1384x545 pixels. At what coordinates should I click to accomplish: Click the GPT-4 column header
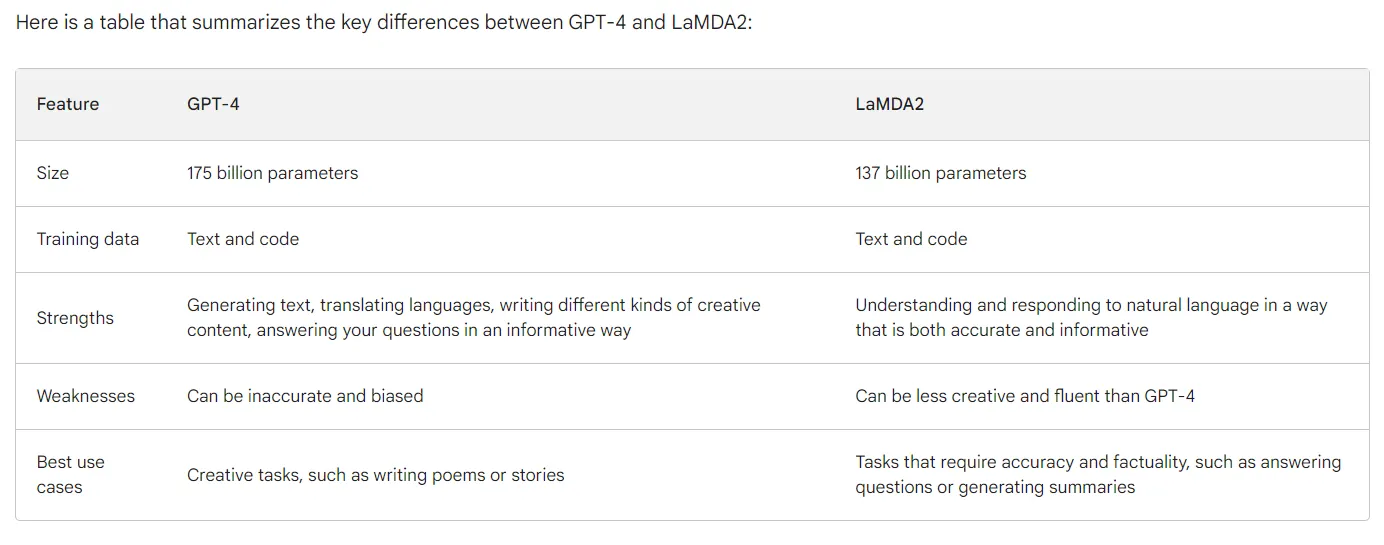point(213,104)
